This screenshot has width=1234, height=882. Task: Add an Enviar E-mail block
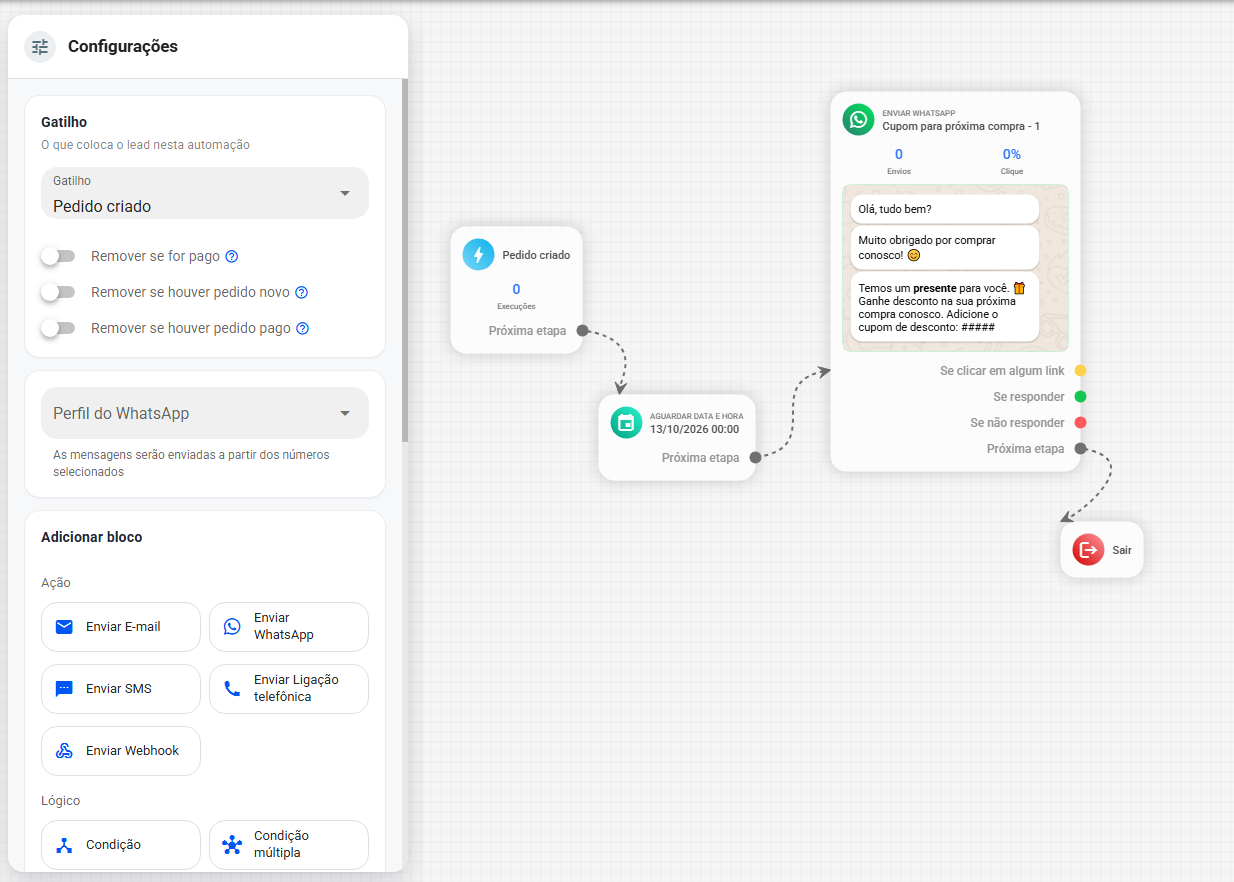coord(121,627)
